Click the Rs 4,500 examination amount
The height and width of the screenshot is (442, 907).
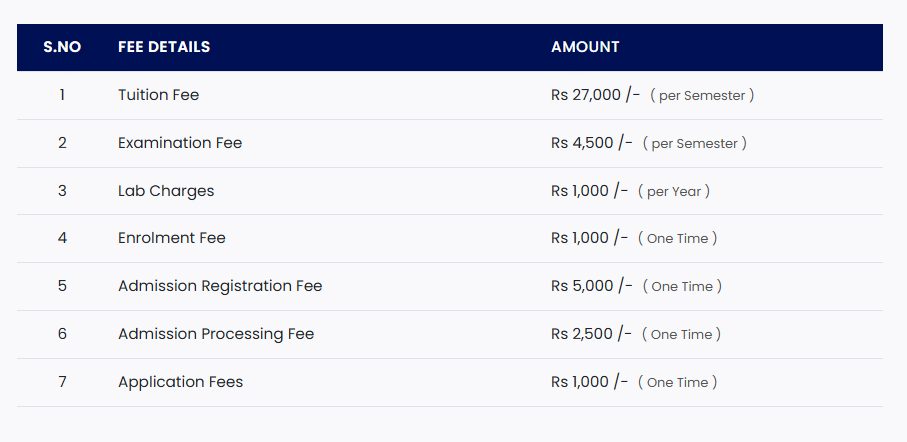click(x=591, y=143)
